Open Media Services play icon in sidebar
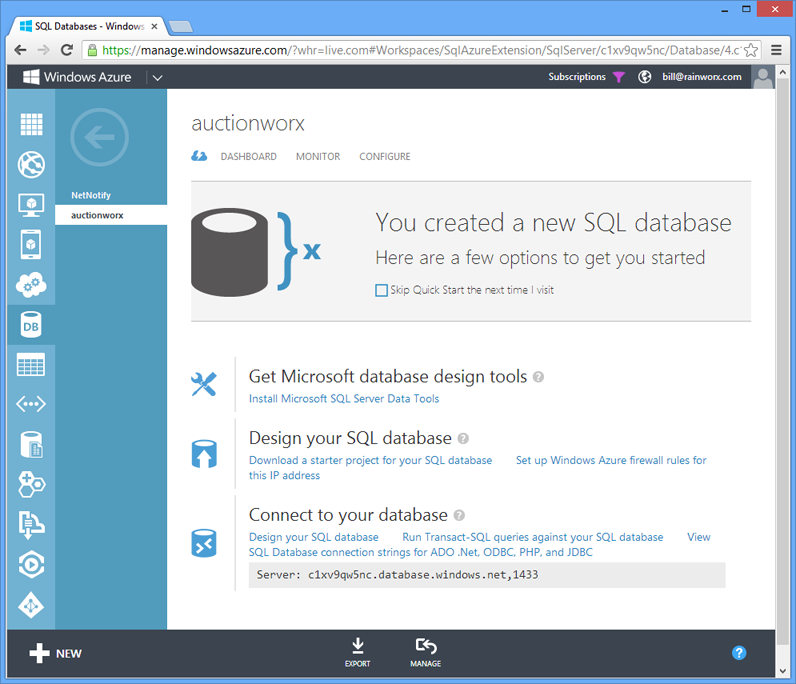Image resolution: width=796 pixels, height=684 pixels. [x=31, y=565]
